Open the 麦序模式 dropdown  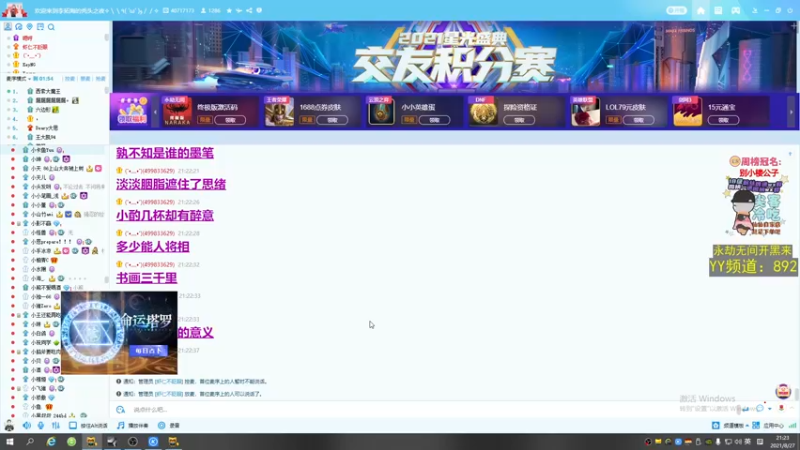click(x=18, y=79)
